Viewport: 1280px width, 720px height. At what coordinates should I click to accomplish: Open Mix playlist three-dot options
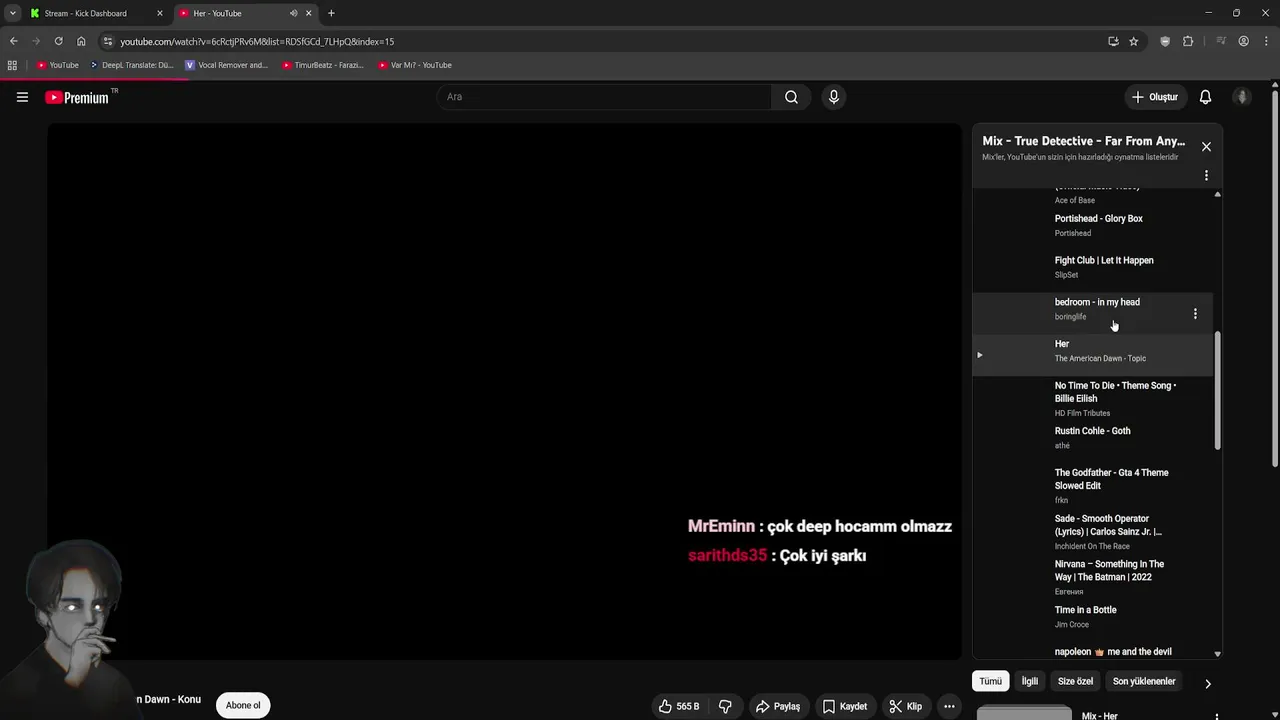(x=1206, y=176)
